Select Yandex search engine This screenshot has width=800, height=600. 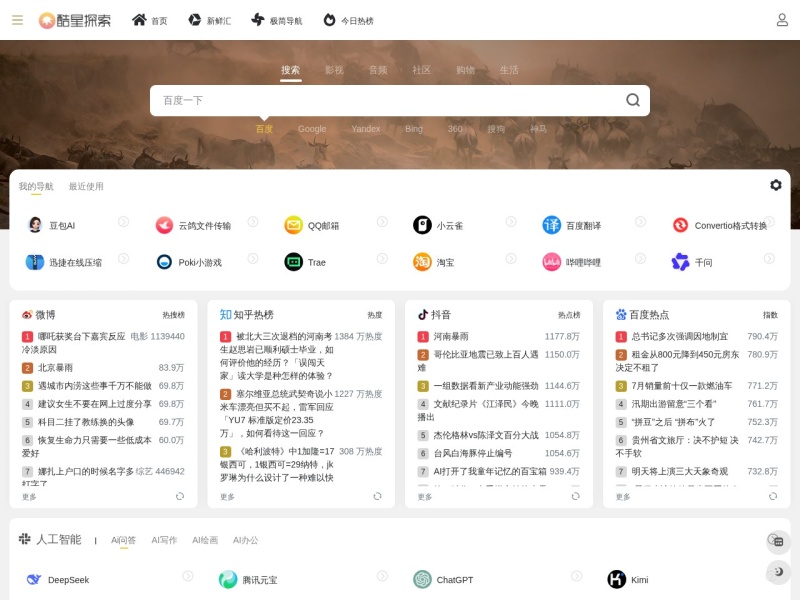point(366,129)
